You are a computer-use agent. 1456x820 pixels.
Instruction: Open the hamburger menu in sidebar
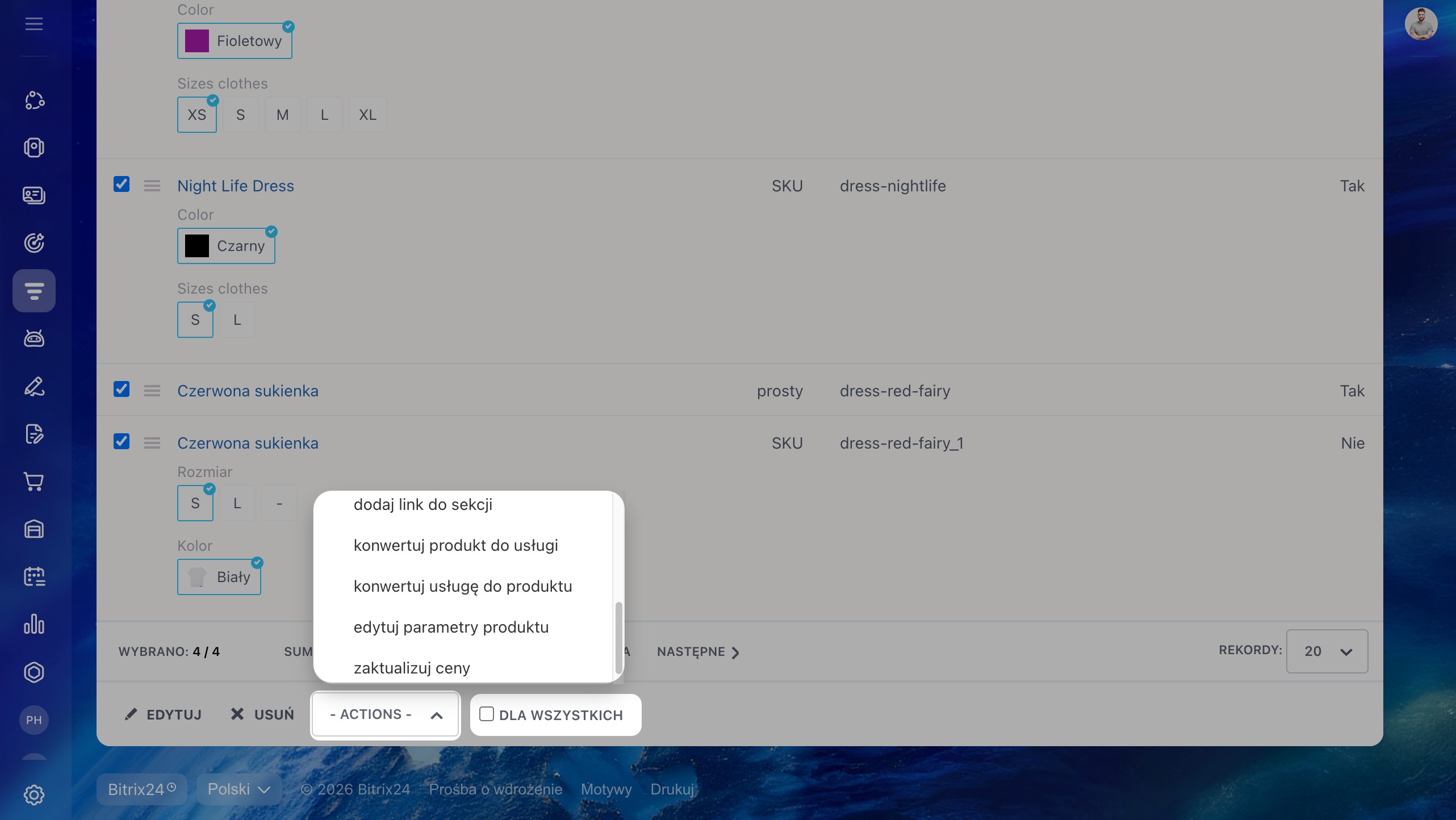(34, 24)
